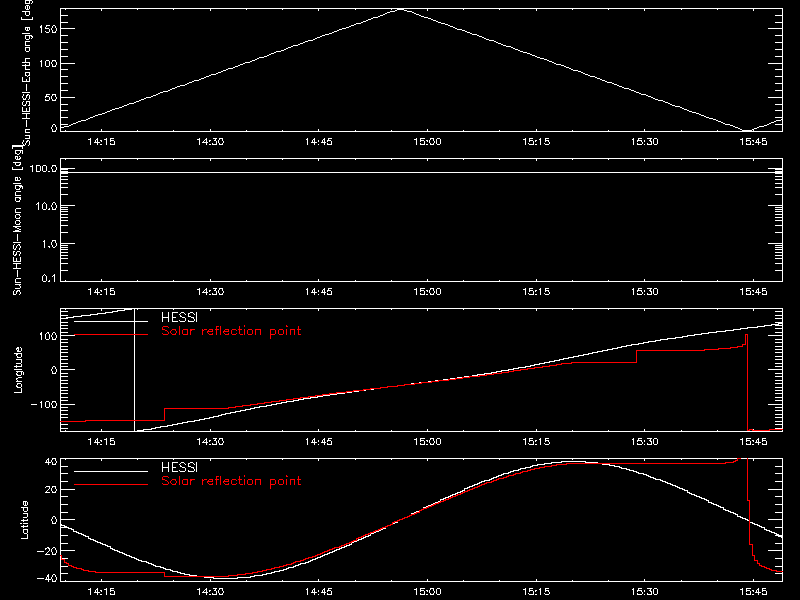Select Solar reflection point legend in Latitude plot

pyautogui.click(x=231, y=481)
